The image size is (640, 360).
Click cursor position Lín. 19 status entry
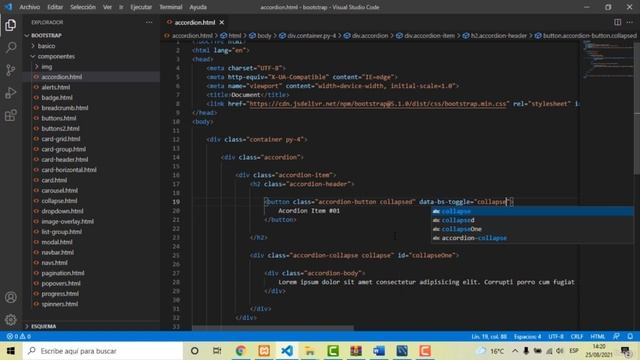click(x=489, y=336)
